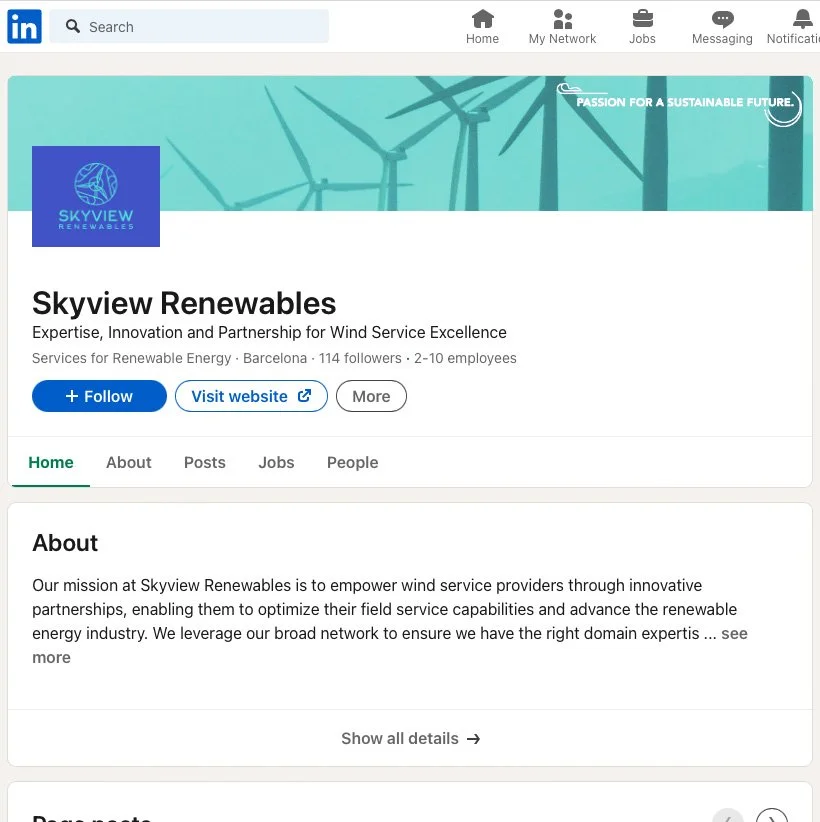The width and height of the screenshot is (820, 822).
Task: Open the More options button
Action: [x=371, y=396]
